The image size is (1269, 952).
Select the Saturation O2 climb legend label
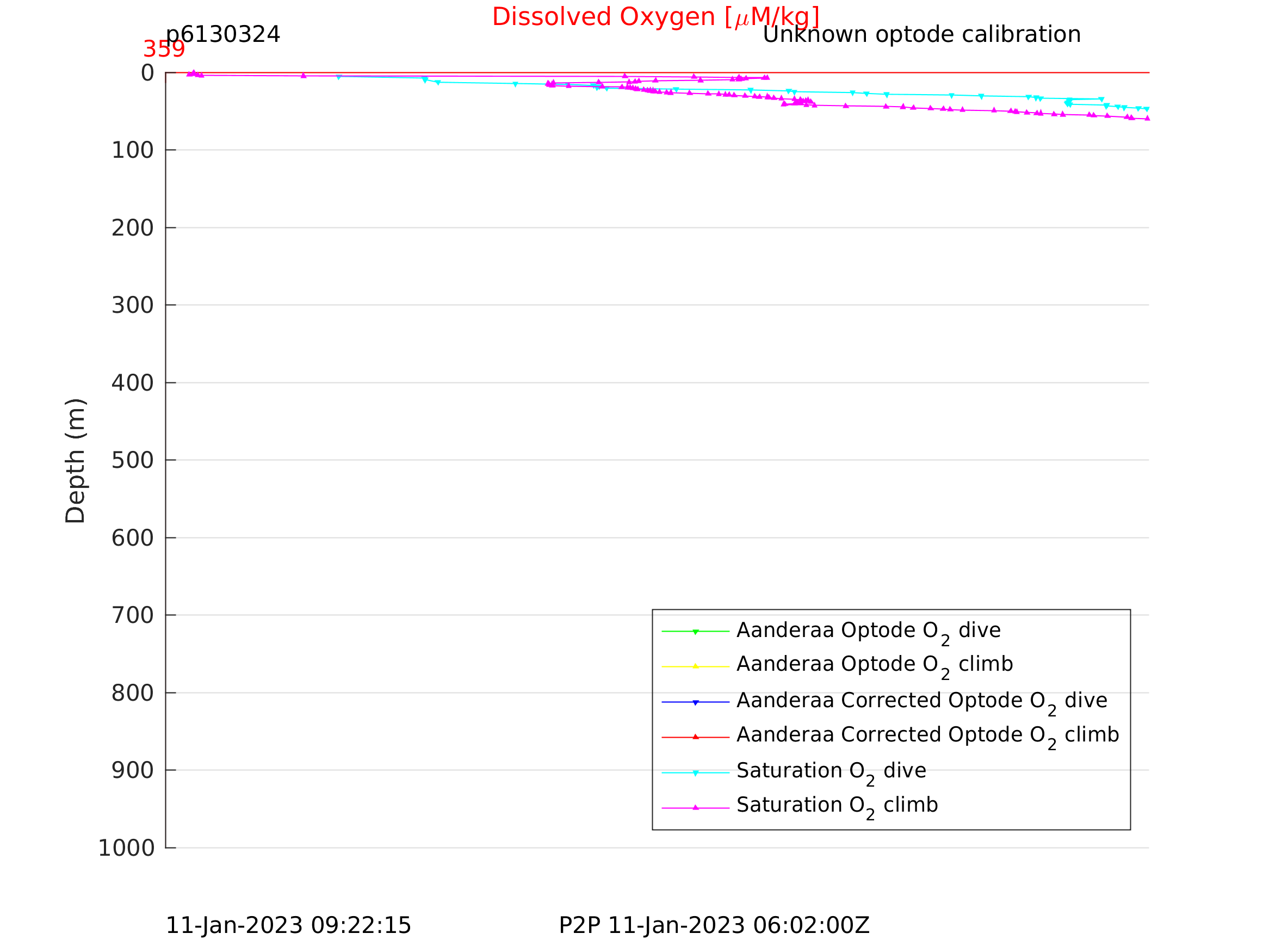(837, 806)
